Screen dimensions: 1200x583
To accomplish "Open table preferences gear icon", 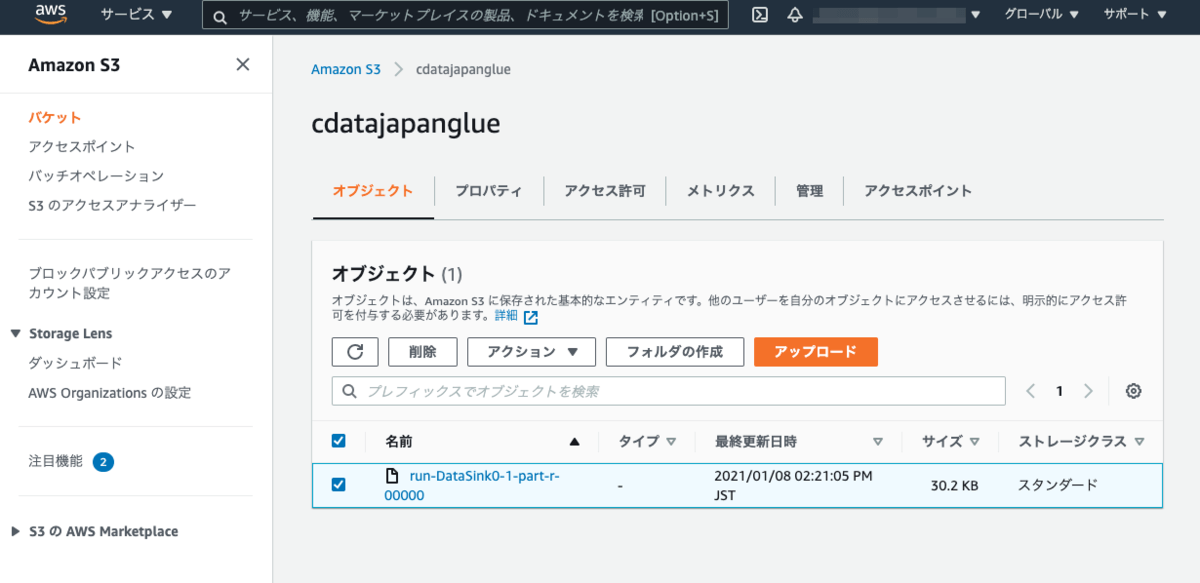I will click(x=1133, y=391).
